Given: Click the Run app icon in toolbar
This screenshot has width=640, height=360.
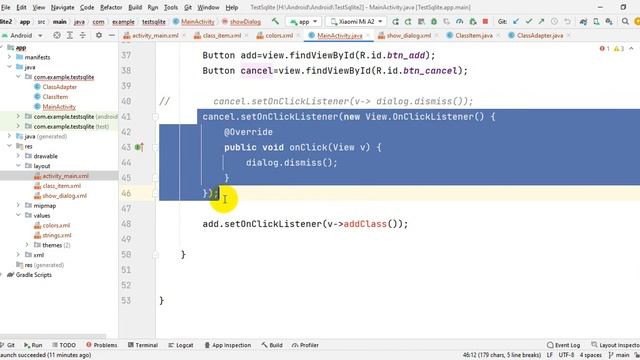Looking at the screenshot, I should click(x=395, y=21).
